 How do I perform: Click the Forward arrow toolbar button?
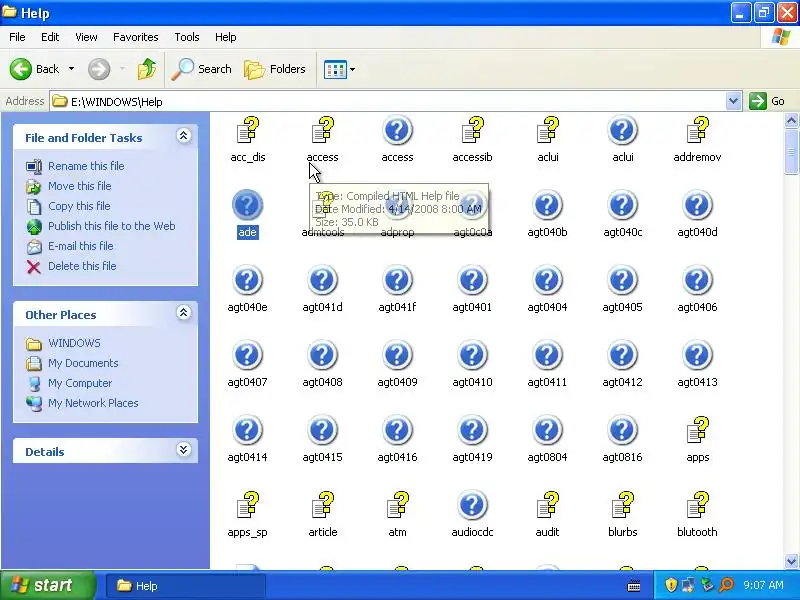[99, 69]
